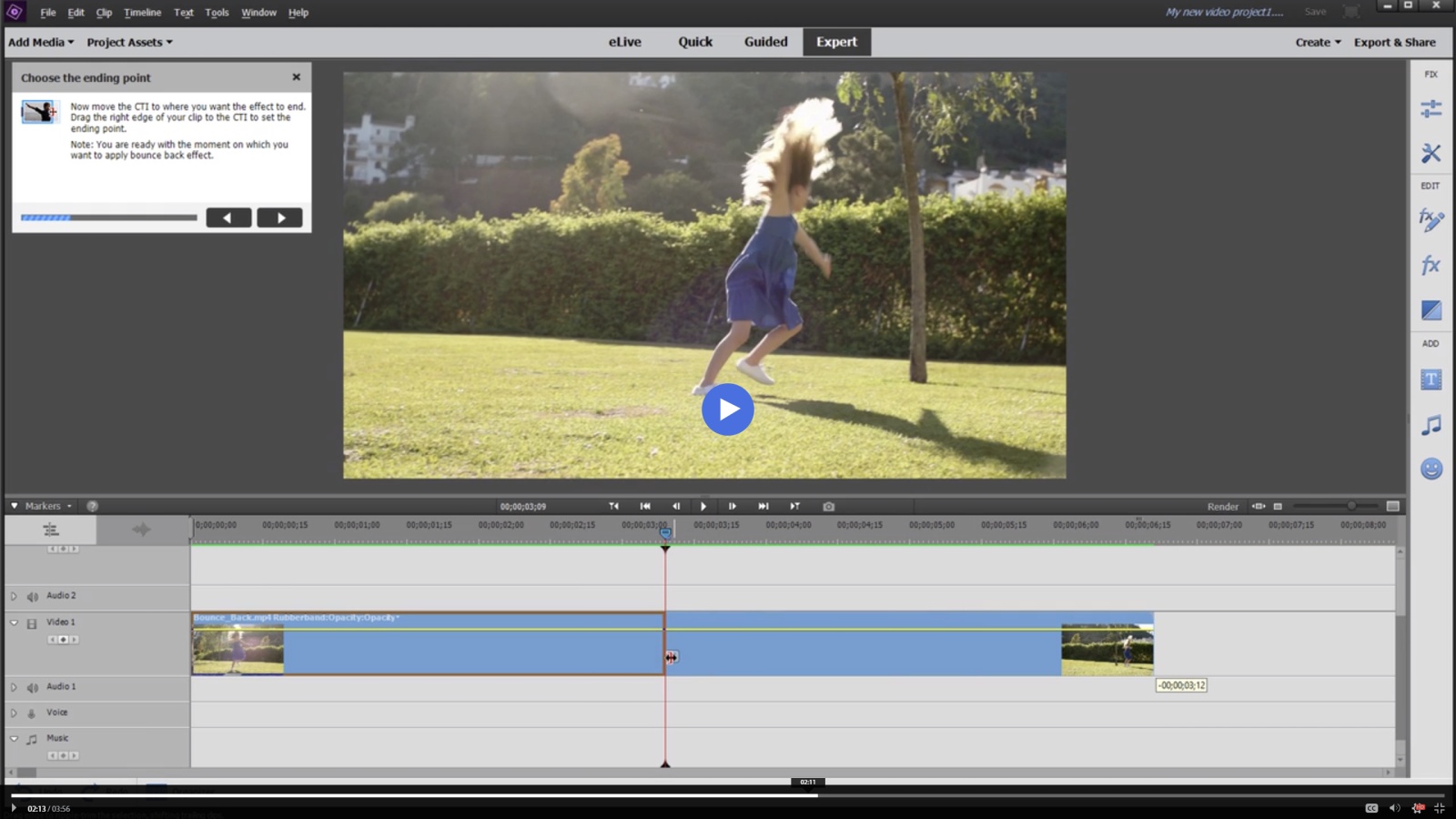Advance to the next guided step arrow
Image resolution: width=1456 pixels, height=819 pixels.
click(279, 217)
